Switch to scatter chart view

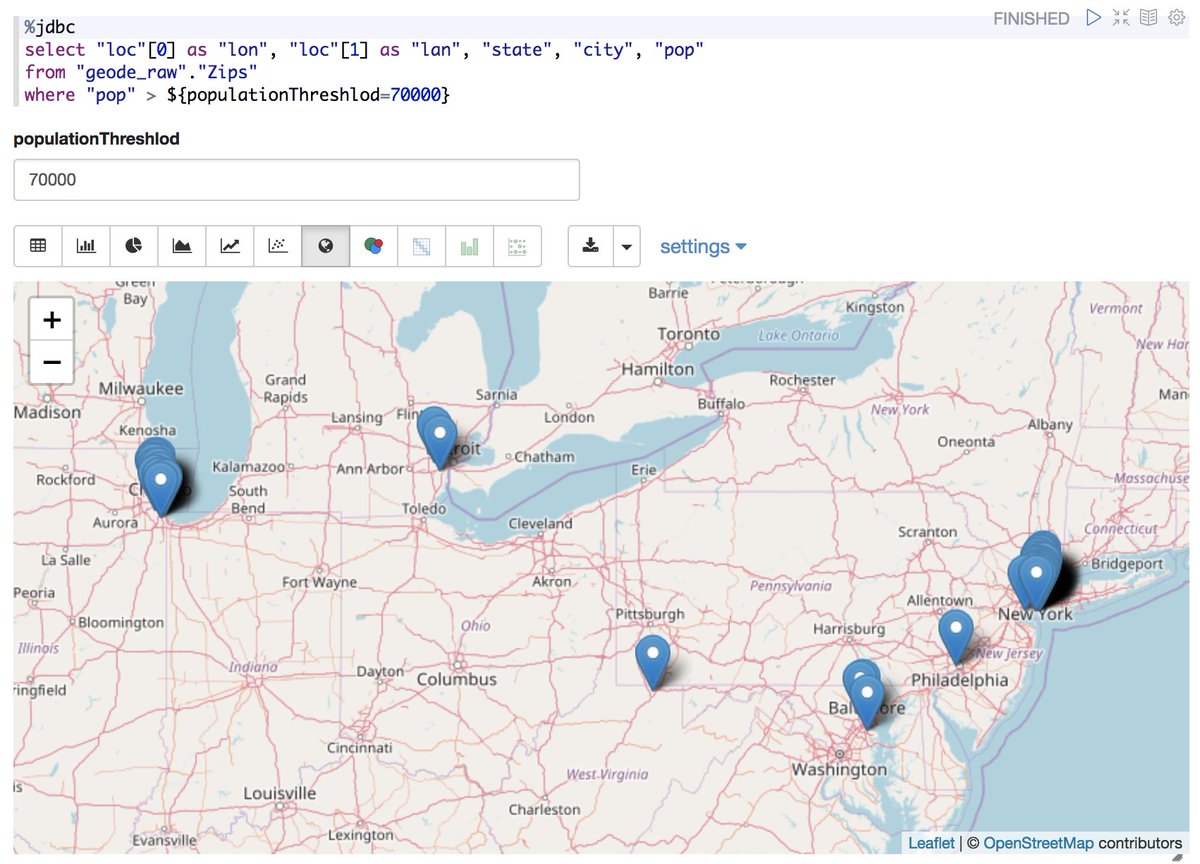click(x=278, y=246)
